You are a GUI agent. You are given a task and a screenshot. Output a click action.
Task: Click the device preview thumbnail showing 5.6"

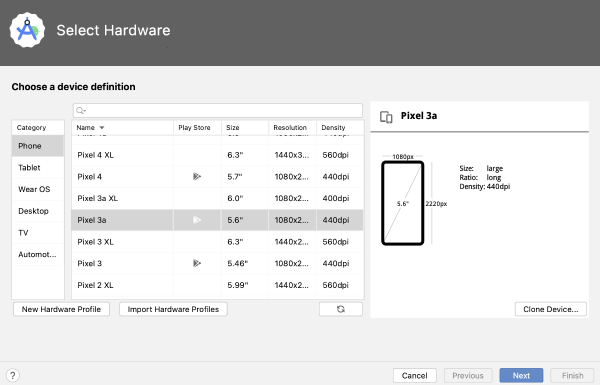coord(403,203)
